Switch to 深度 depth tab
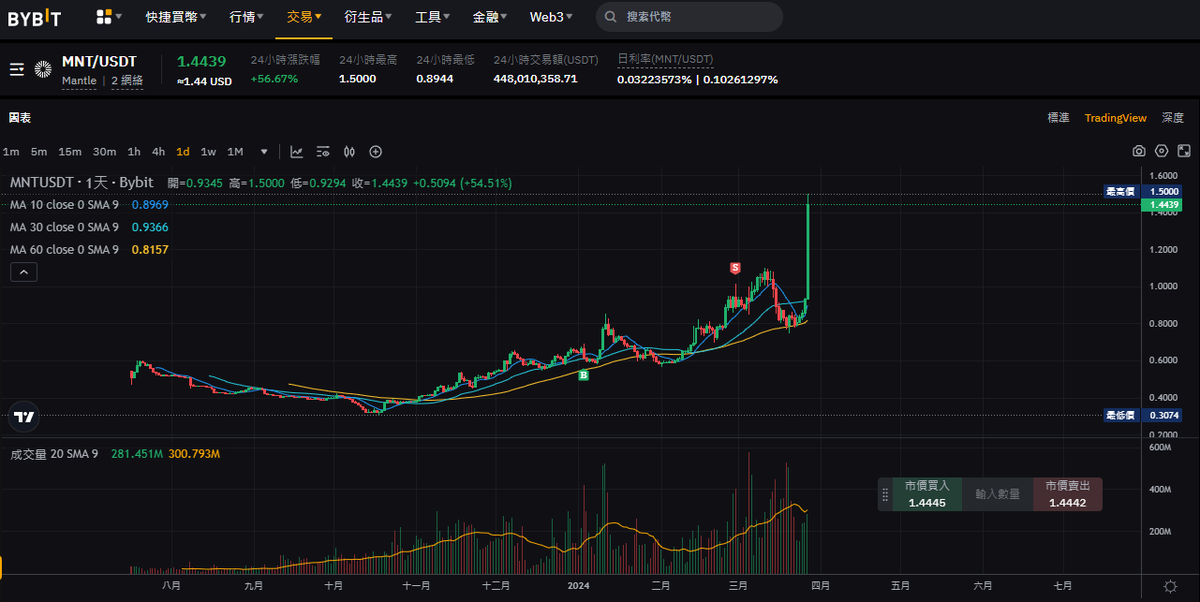Image resolution: width=1200 pixels, height=602 pixels. (x=1173, y=117)
